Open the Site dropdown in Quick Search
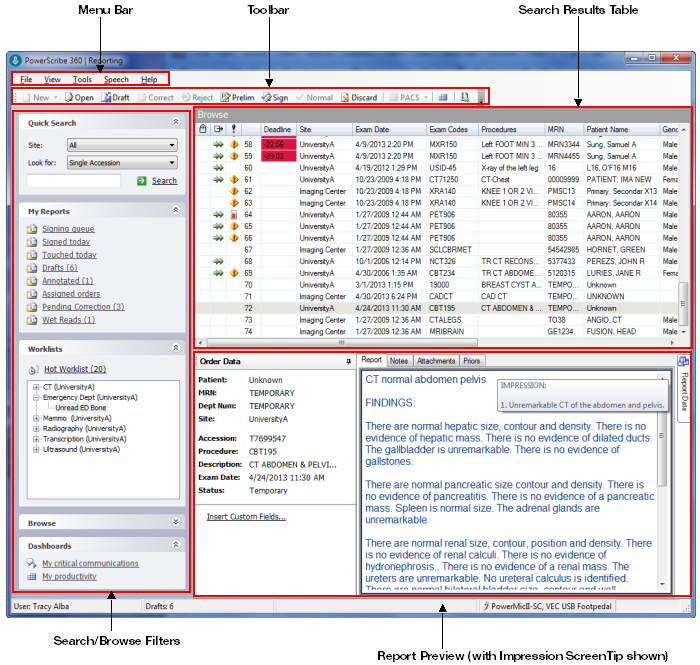Image resolution: width=700 pixels, height=665 pixels. click(122, 145)
